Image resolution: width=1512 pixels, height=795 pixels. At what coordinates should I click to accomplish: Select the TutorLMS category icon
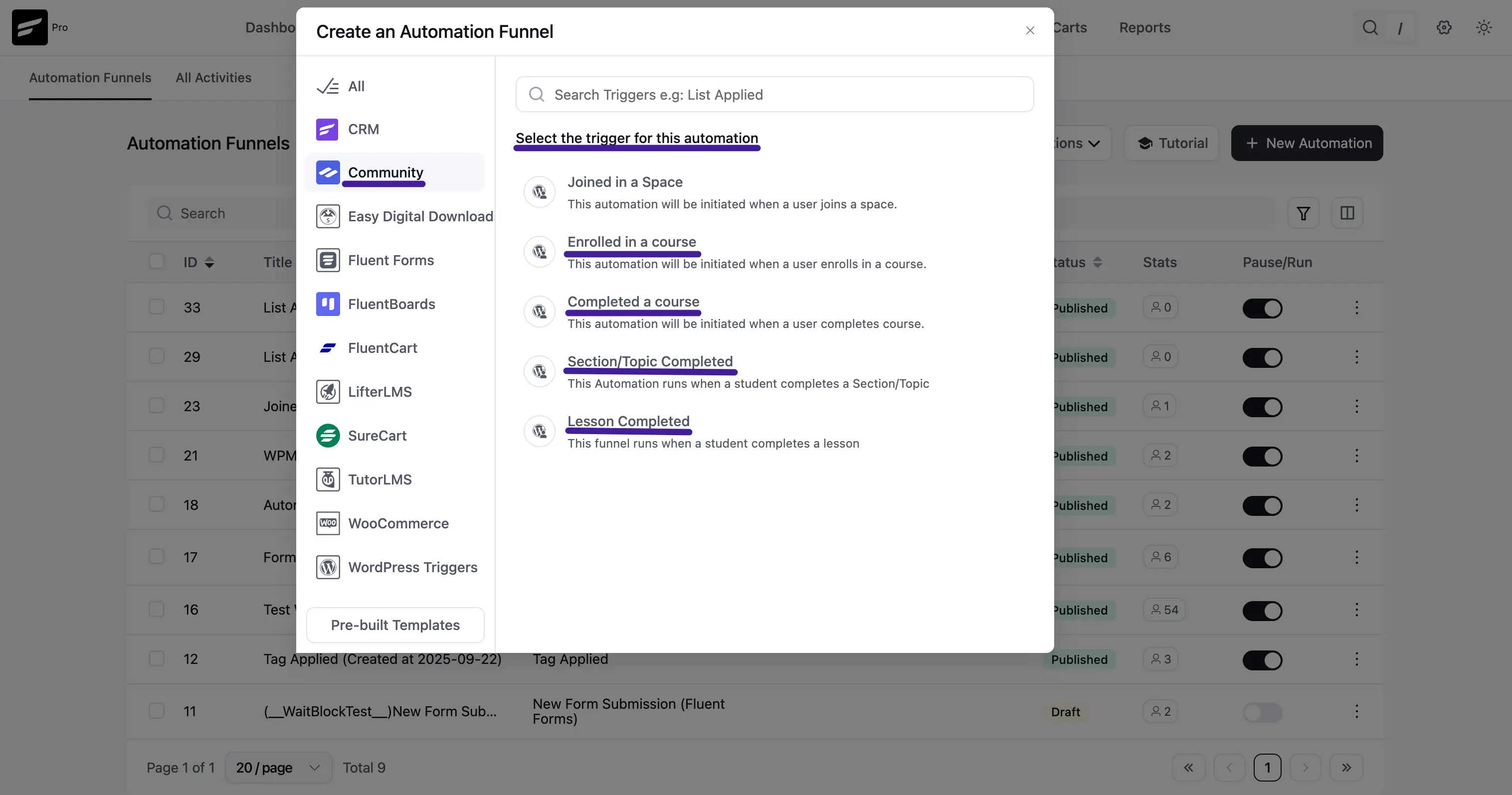tap(328, 479)
